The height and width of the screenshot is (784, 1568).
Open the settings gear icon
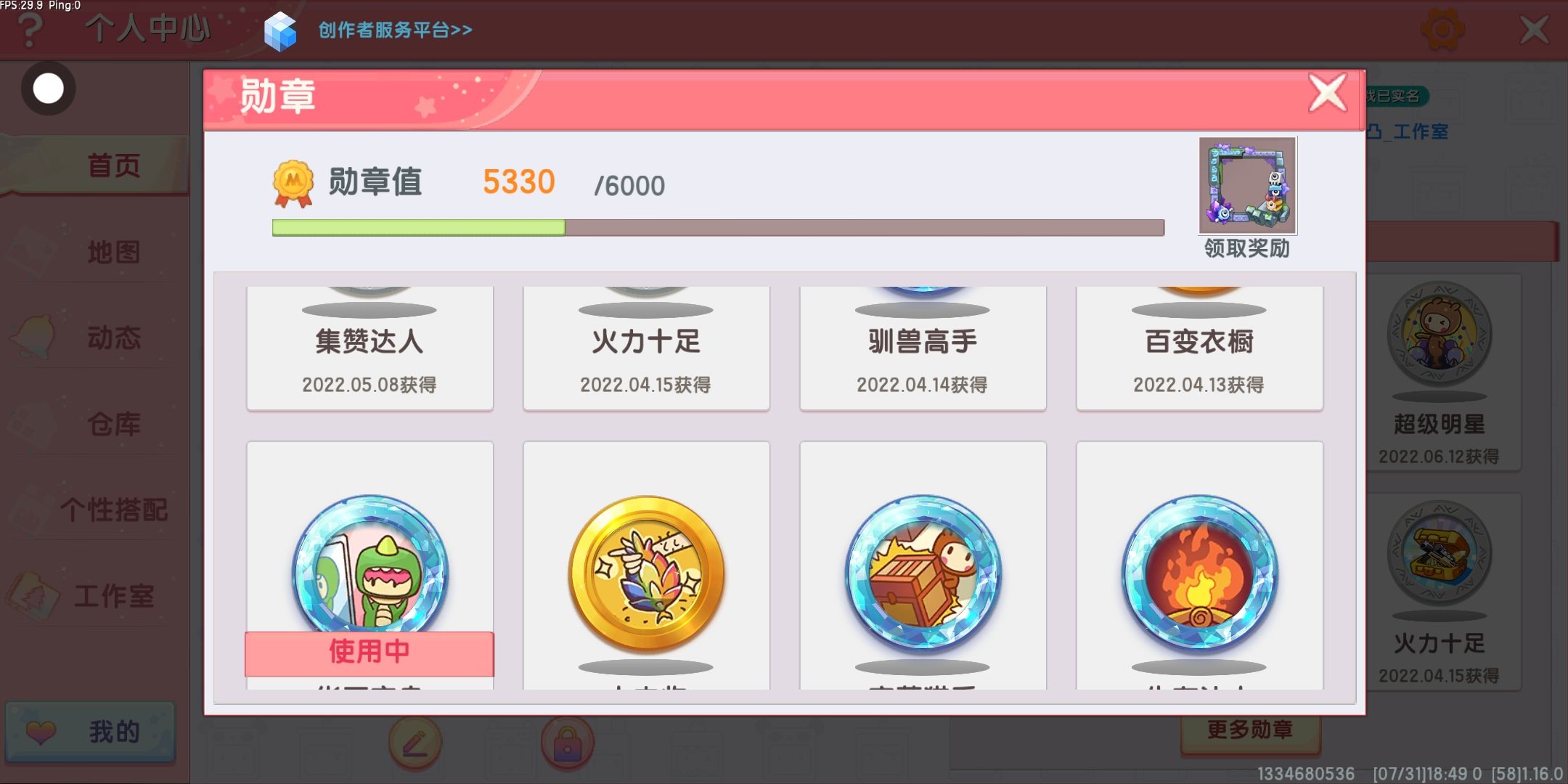point(1442,29)
